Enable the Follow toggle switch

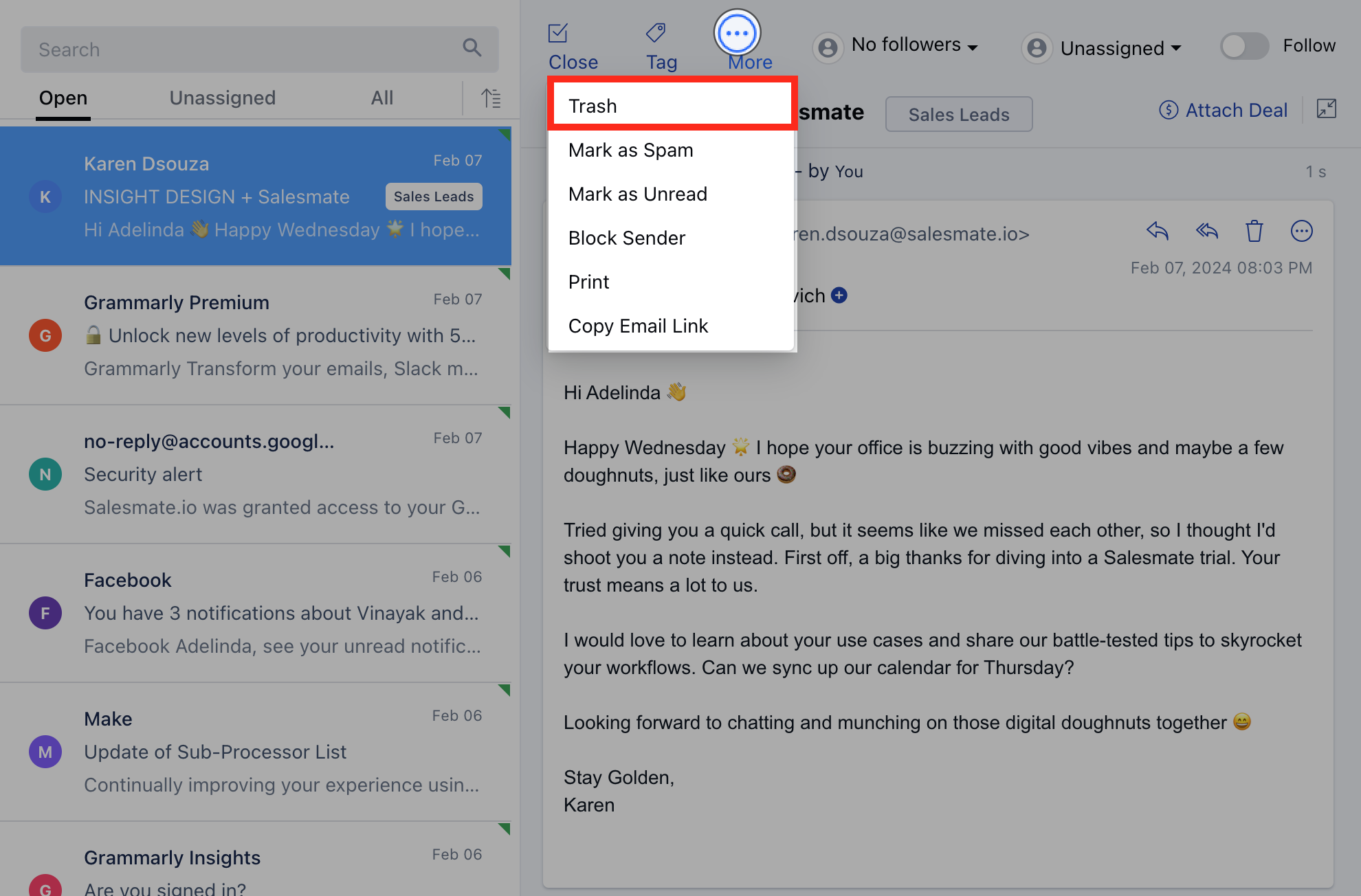tap(1244, 46)
